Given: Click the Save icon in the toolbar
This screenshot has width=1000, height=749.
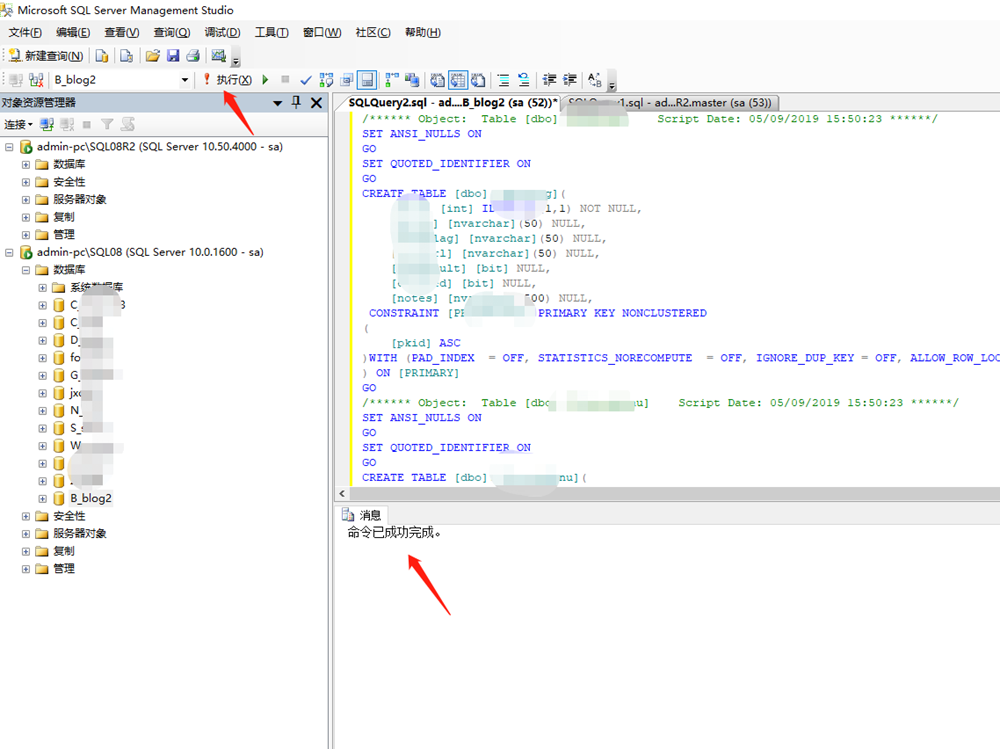Looking at the screenshot, I should click(173, 56).
